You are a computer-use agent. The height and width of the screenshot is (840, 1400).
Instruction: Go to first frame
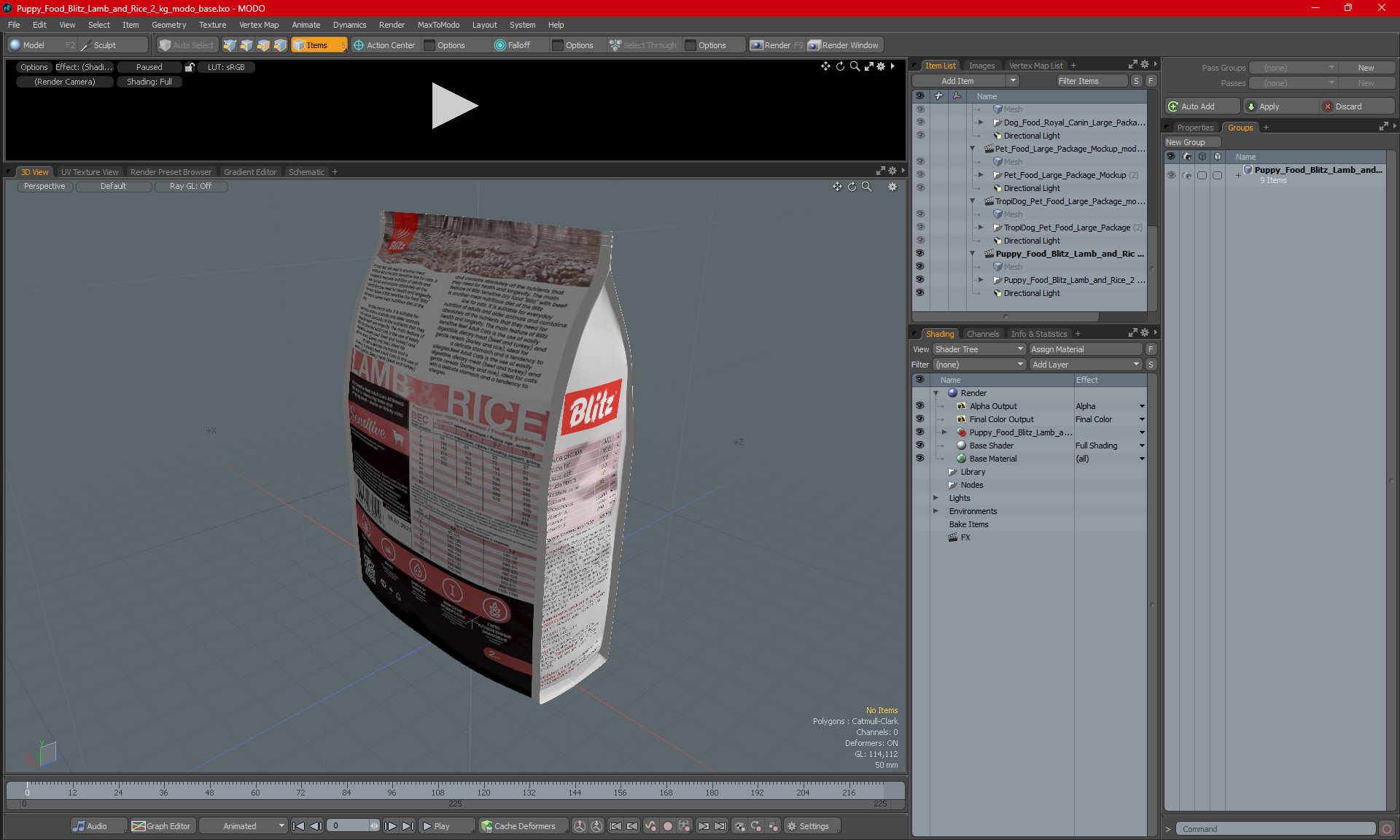[x=298, y=826]
